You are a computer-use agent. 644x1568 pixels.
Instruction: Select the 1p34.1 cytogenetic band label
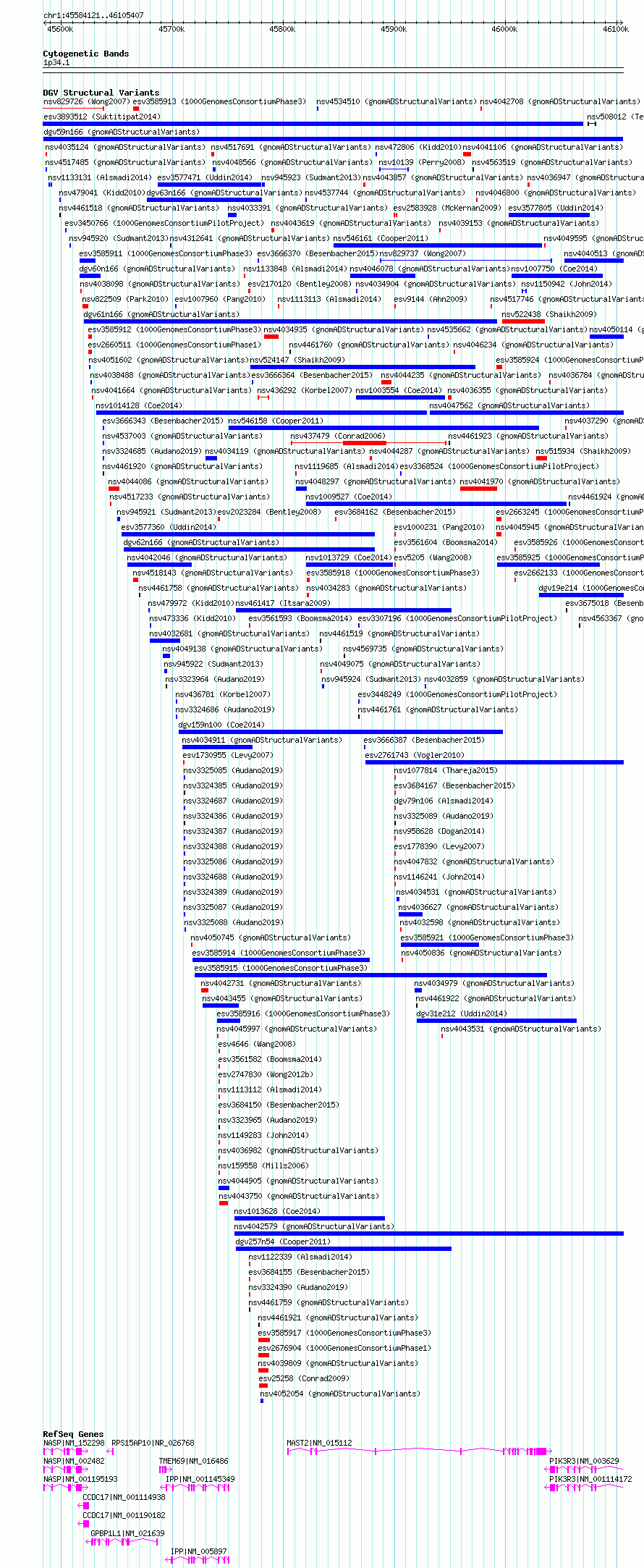[x=56, y=63]
